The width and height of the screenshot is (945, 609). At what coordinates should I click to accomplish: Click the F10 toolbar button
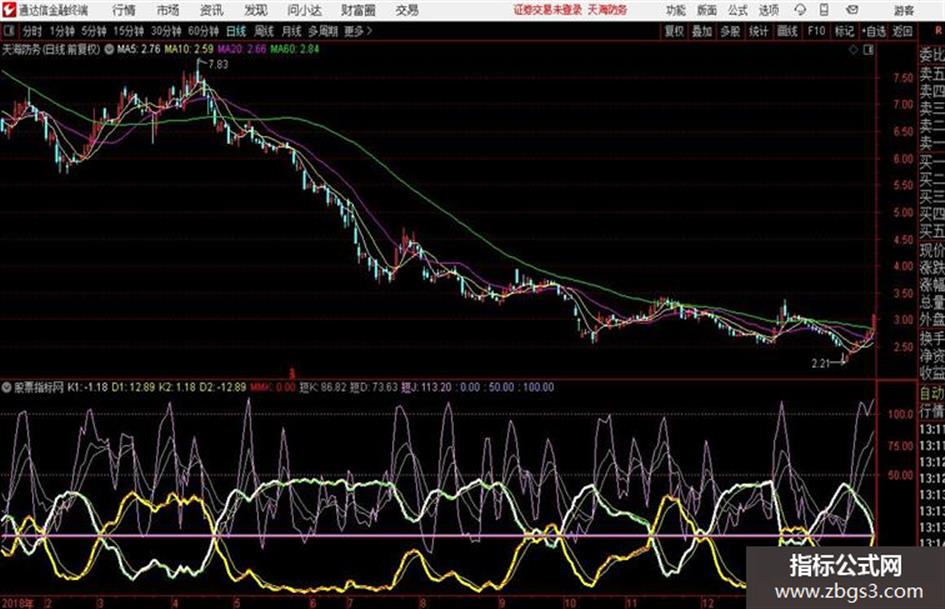tap(816, 31)
